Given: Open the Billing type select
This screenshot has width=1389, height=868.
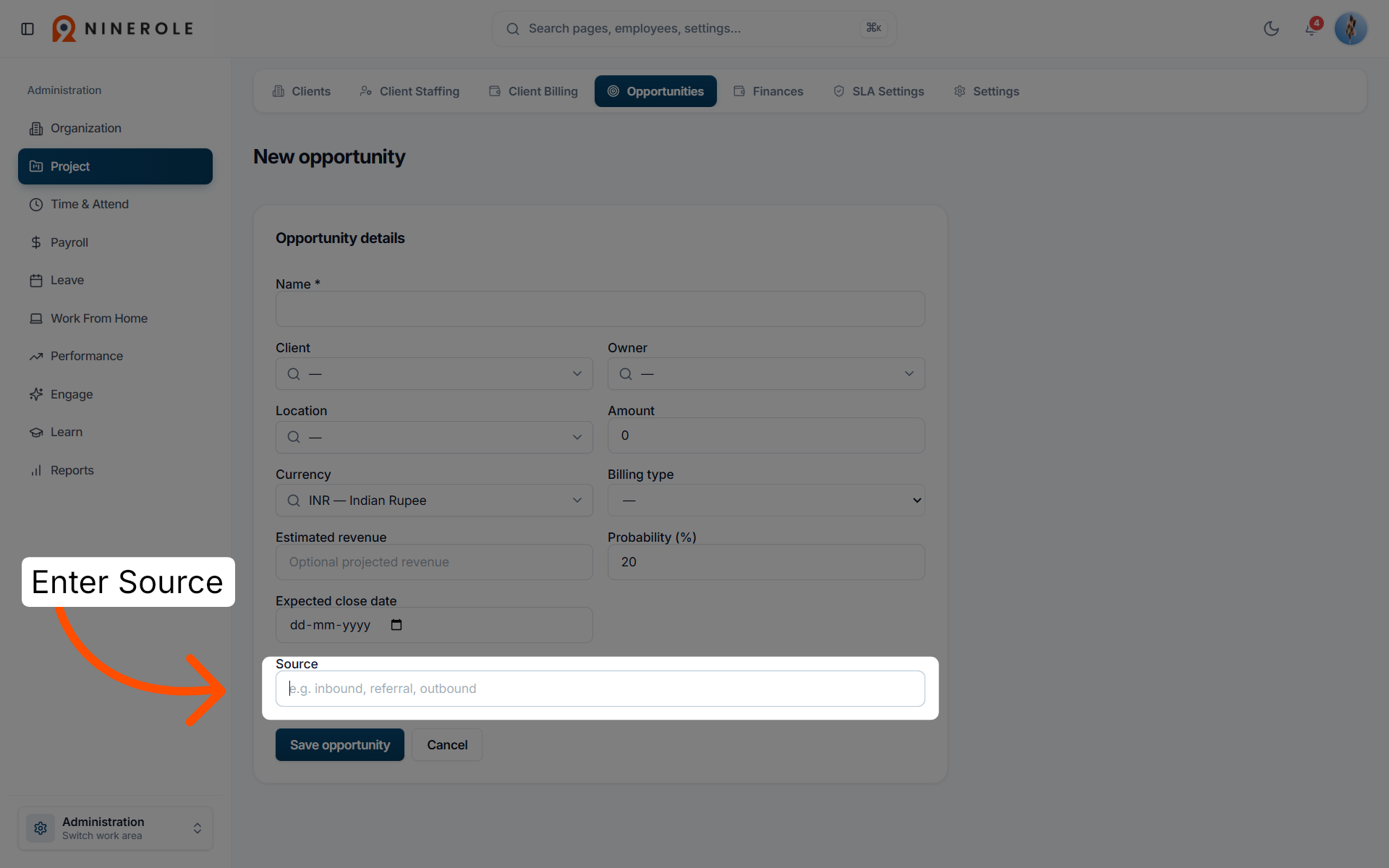Looking at the screenshot, I should pos(766,501).
